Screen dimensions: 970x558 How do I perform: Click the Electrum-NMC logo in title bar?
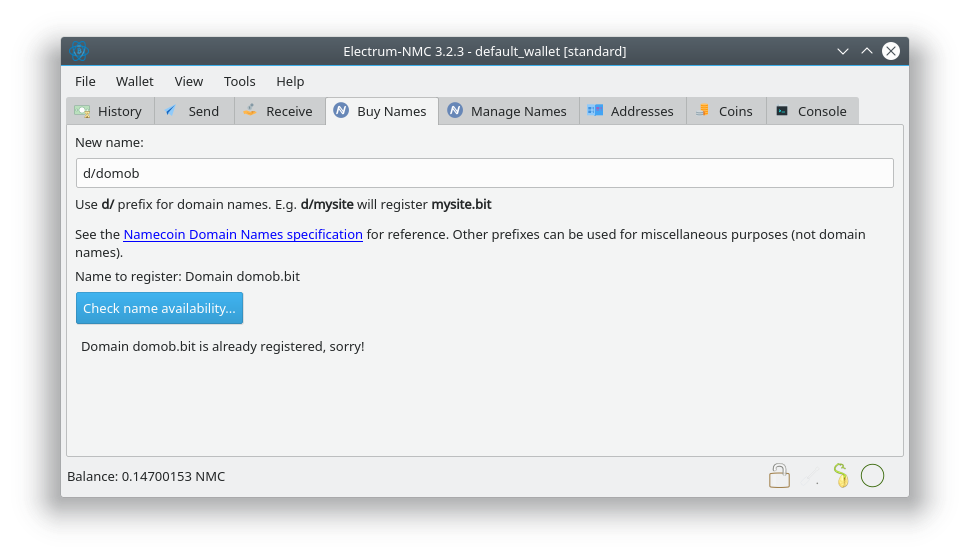click(x=80, y=51)
